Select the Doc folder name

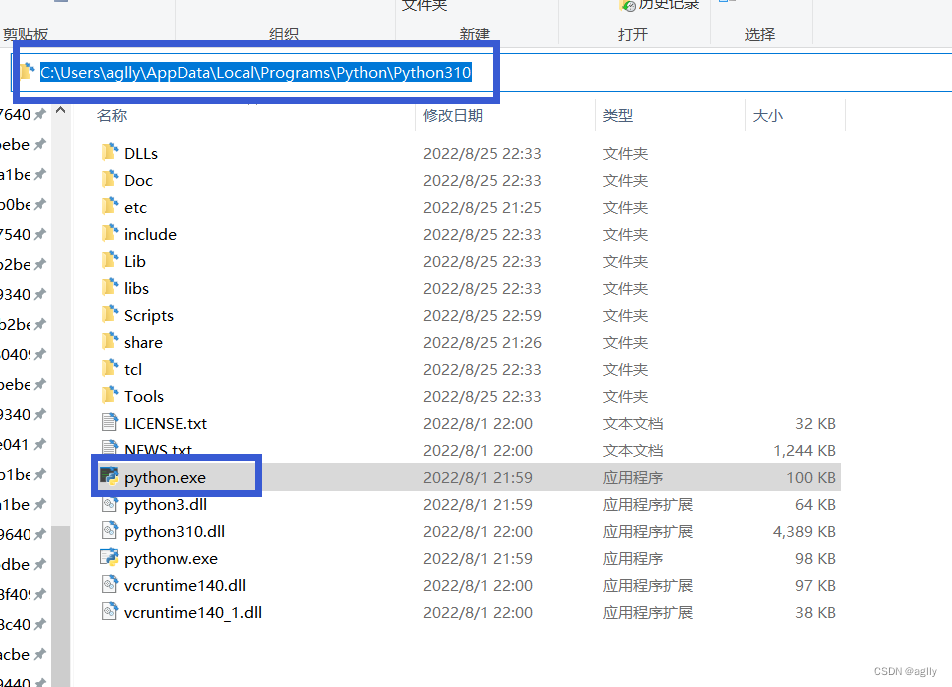(x=138, y=180)
